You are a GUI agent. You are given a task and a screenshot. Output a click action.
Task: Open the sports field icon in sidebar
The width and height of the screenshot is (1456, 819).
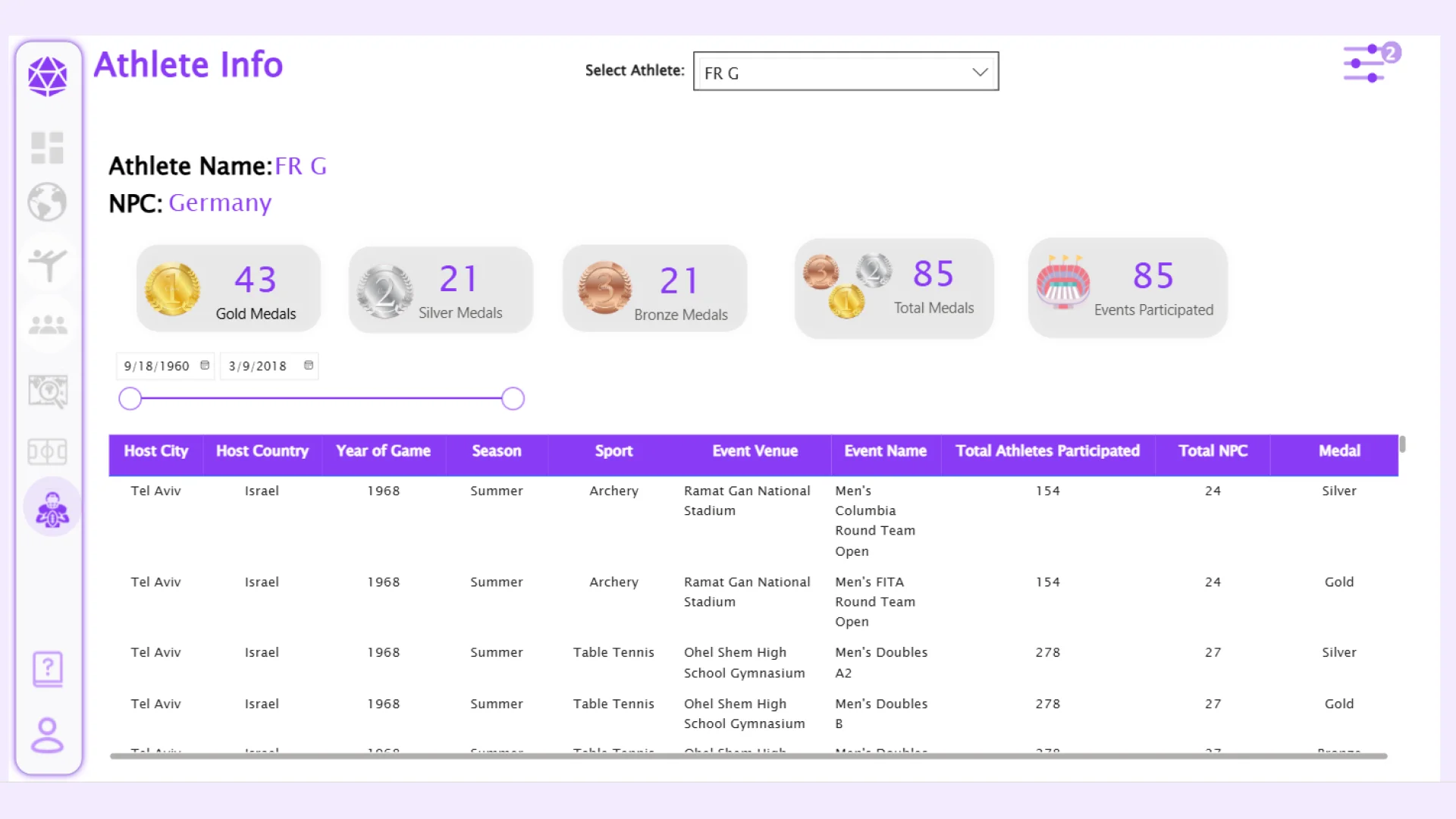[47, 452]
